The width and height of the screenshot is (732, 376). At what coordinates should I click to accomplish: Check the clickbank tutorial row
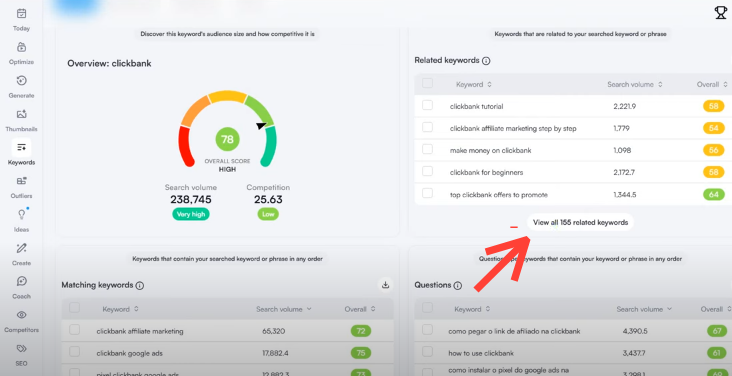coord(427,106)
